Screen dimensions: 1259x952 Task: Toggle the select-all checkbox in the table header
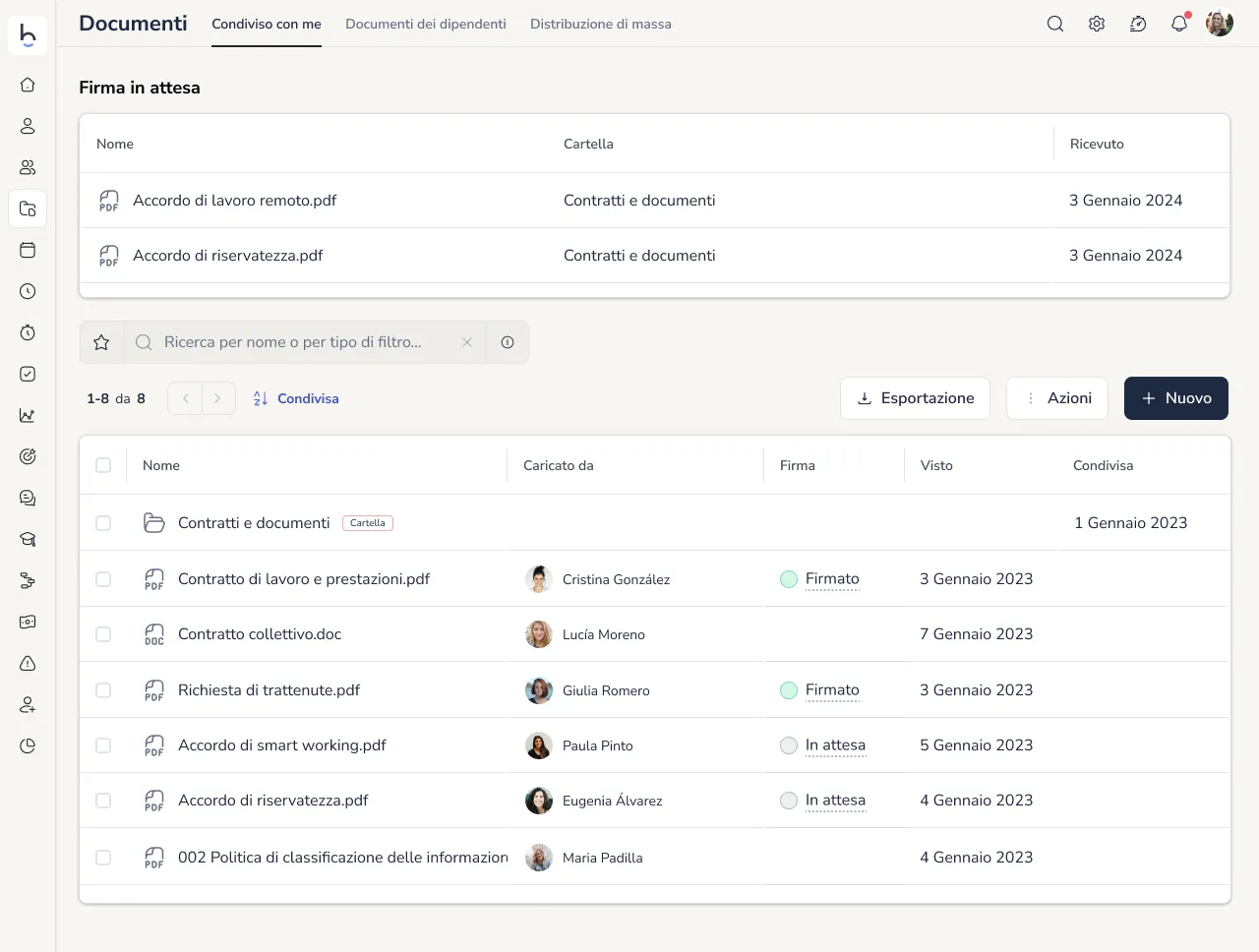pyautogui.click(x=103, y=465)
